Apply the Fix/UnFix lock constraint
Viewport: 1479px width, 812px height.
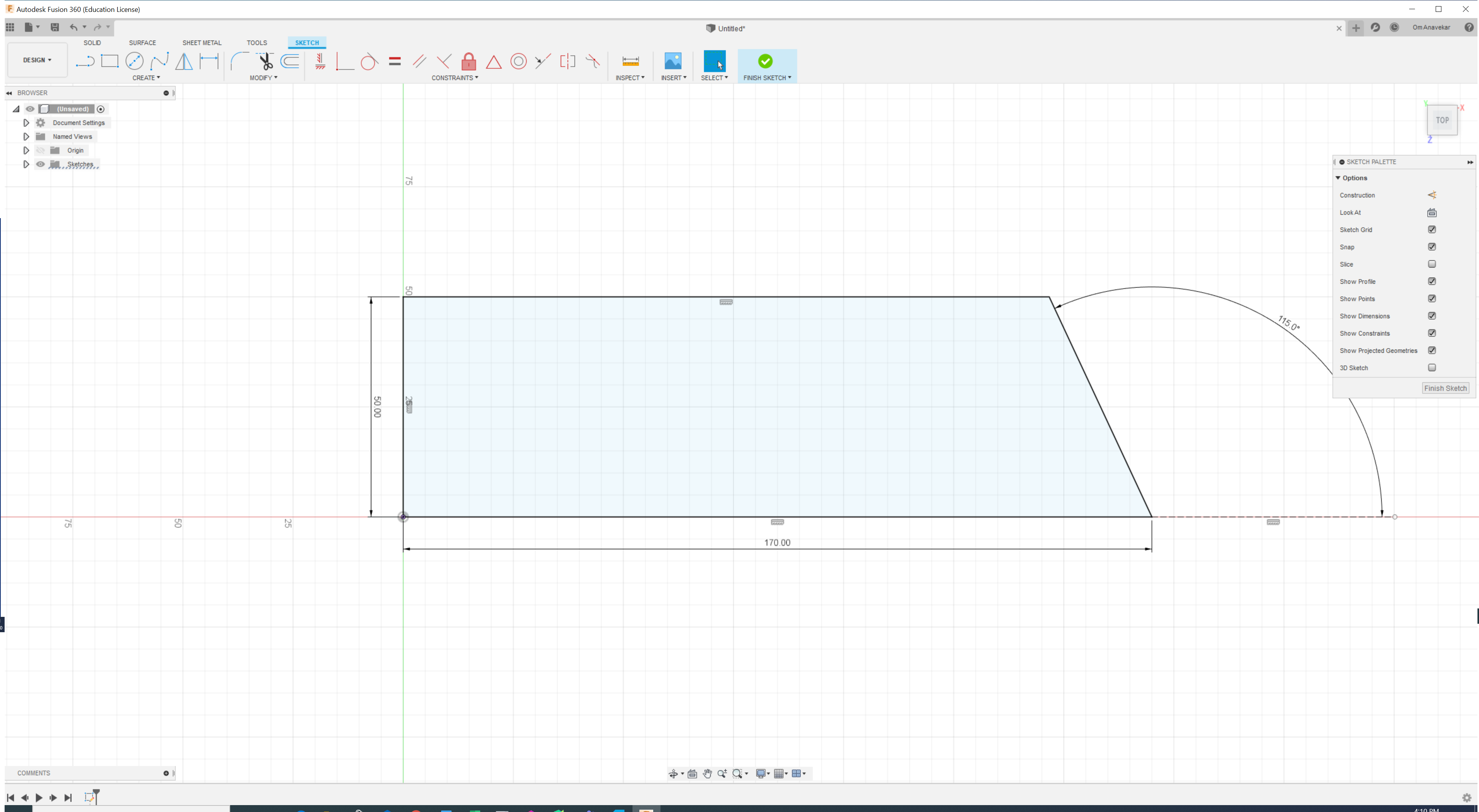click(x=468, y=61)
